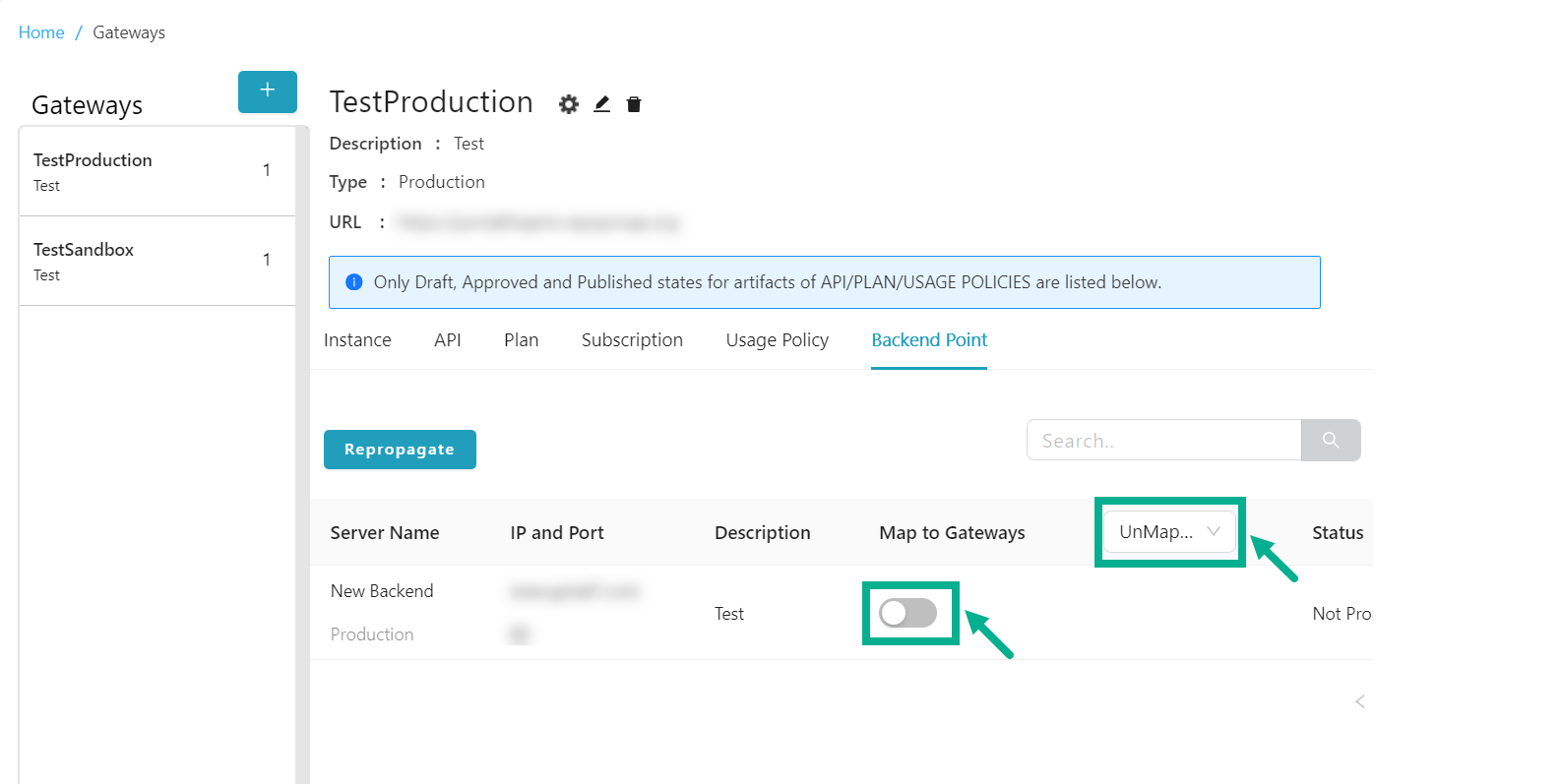Delete TestProduction gateway with trash icon
Image resolution: width=1562 pixels, height=784 pixels.
click(634, 104)
